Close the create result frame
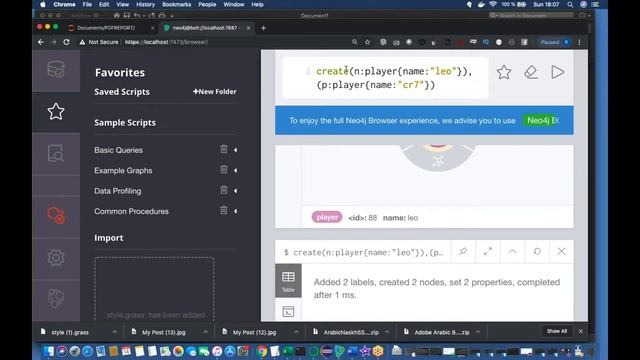The width and height of the screenshot is (640, 360). pos(562,251)
